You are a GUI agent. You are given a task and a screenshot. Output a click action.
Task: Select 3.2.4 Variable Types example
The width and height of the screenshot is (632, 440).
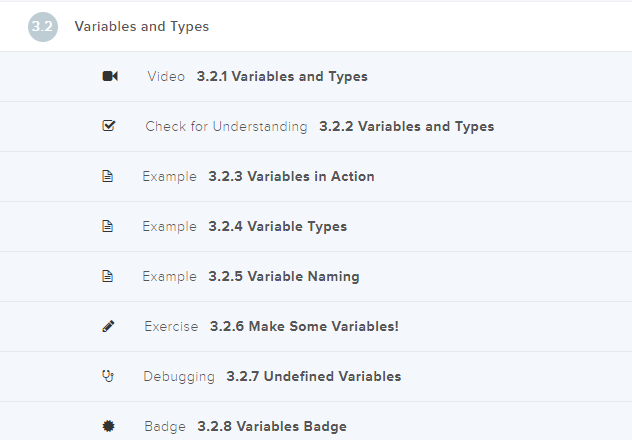[x=277, y=227]
